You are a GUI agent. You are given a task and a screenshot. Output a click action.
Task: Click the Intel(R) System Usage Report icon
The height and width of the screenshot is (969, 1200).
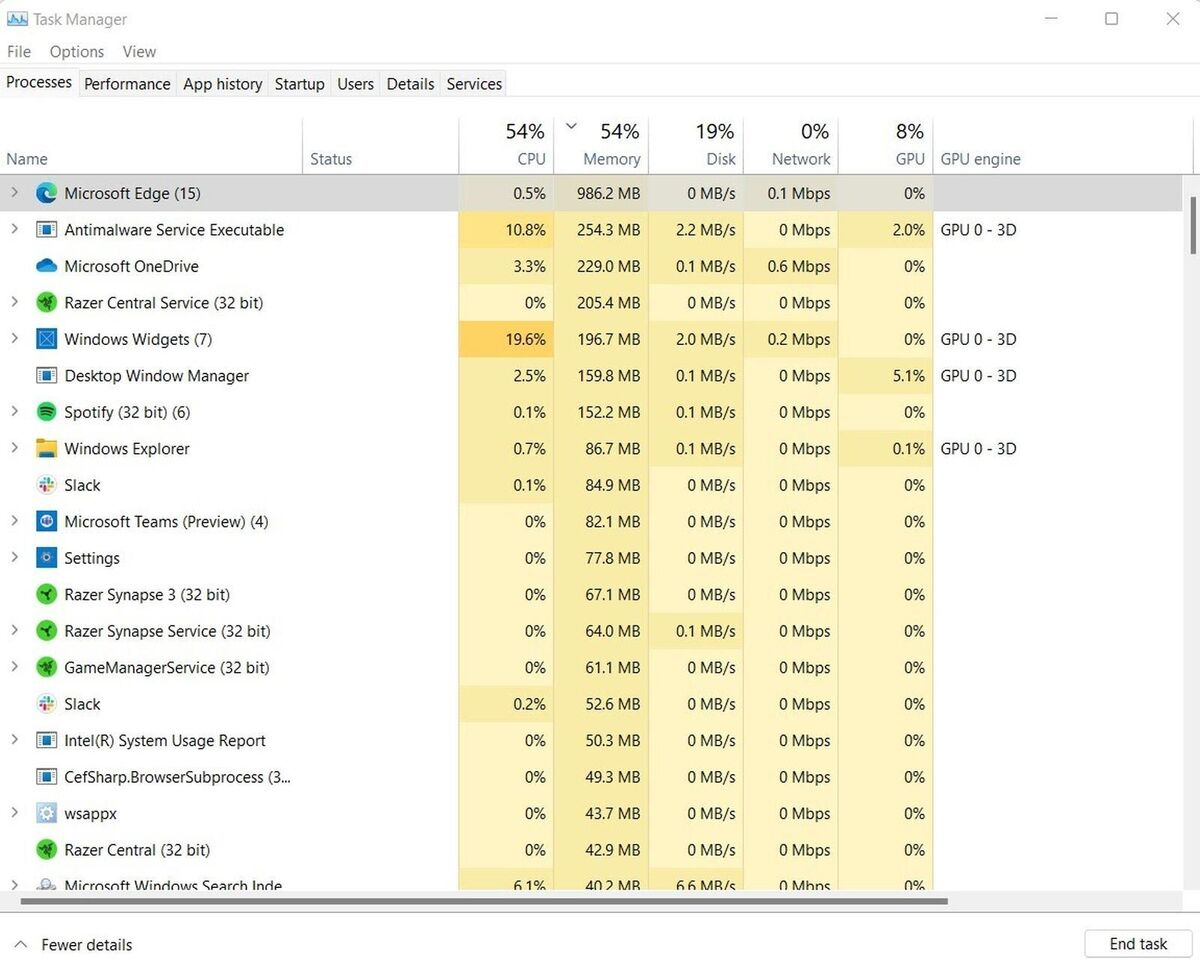(x=46, y=741)
